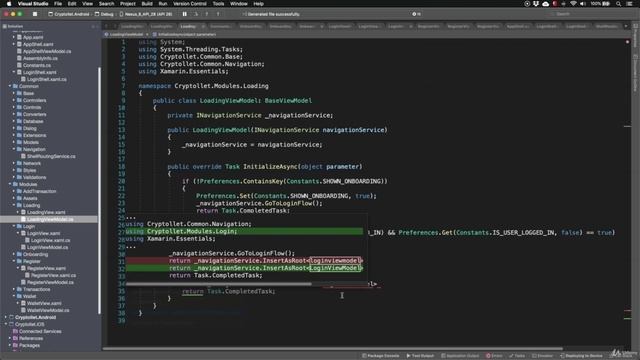Select the Assets folder icon
The image size is (640, 360).
pos(19,198)
